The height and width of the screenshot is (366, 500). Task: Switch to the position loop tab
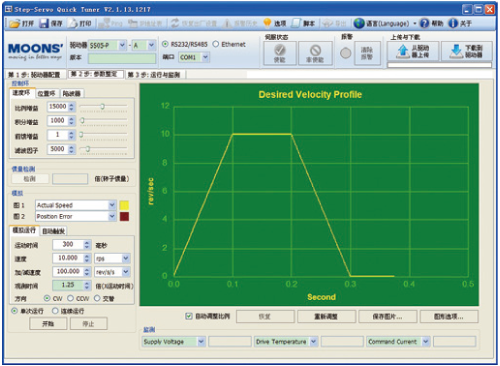tap(47, 94)
